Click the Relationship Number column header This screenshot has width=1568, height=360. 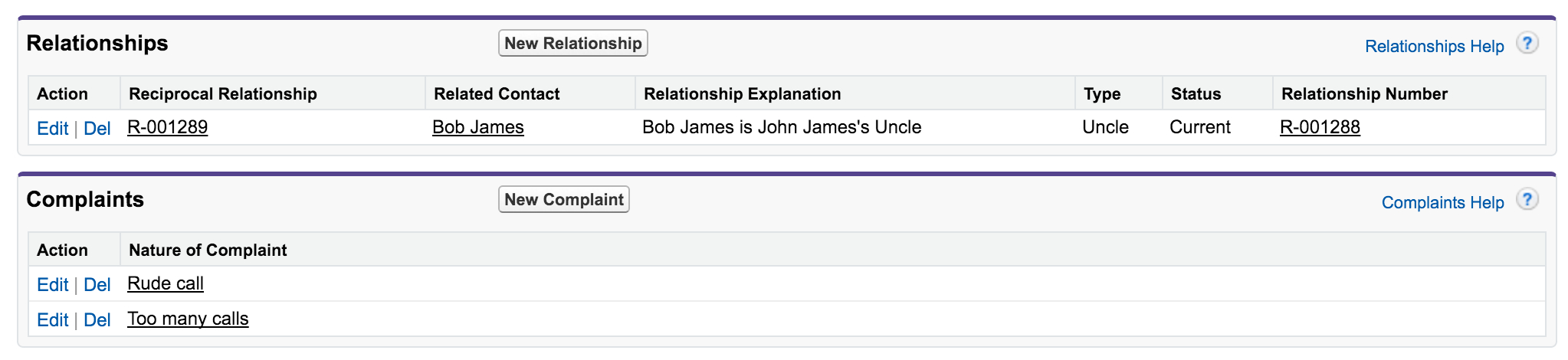[x=1364, y=94]
